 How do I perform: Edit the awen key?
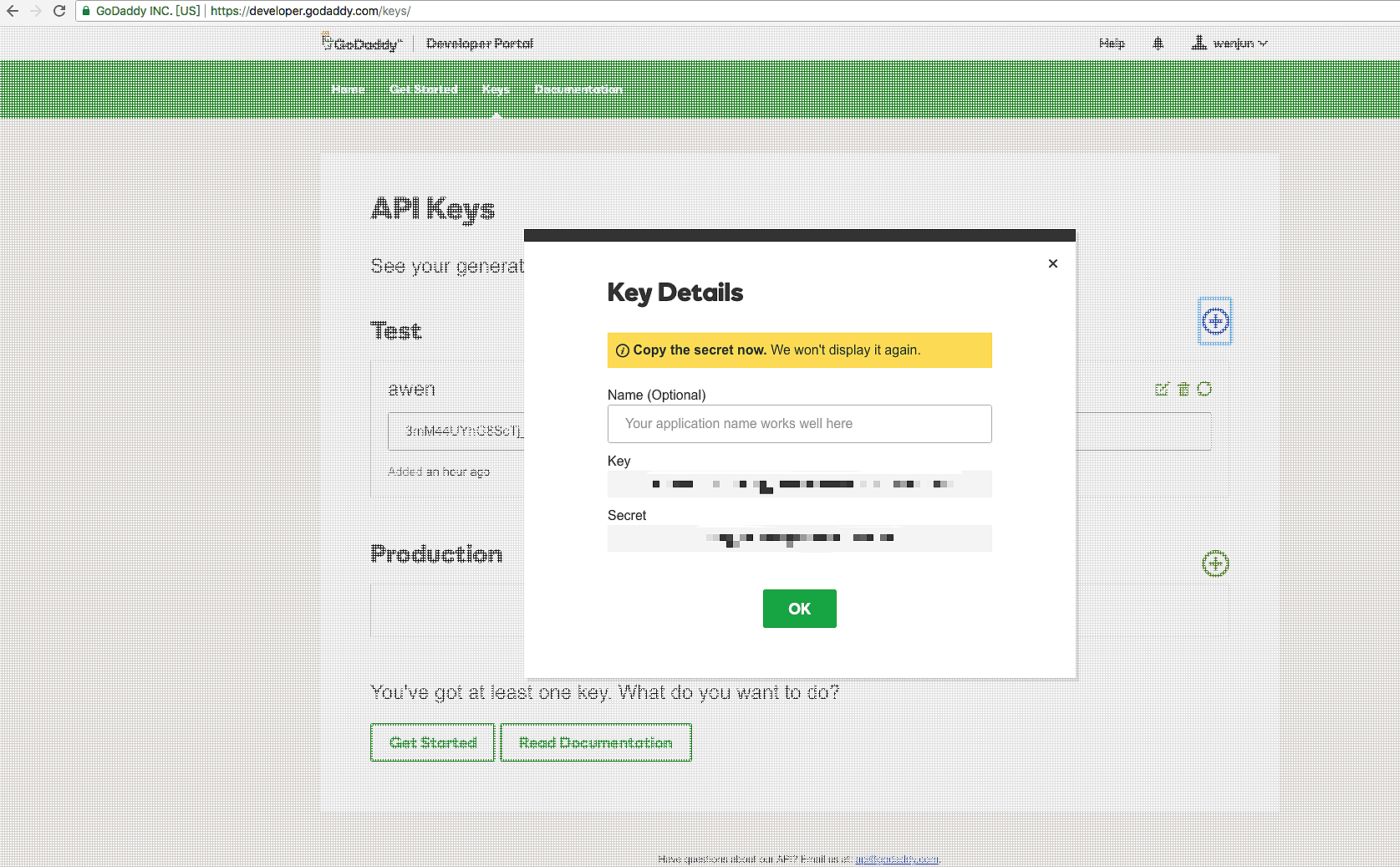(1161, 389)
